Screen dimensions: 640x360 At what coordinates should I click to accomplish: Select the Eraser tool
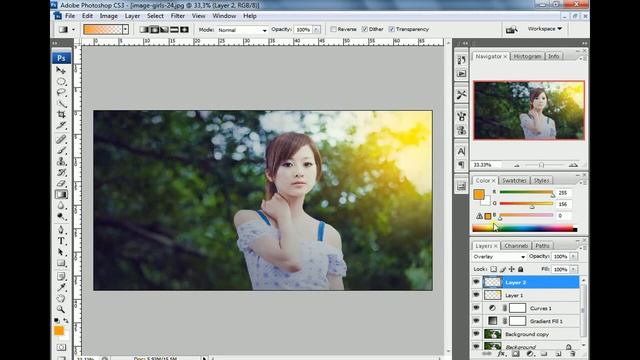[61, 184]
